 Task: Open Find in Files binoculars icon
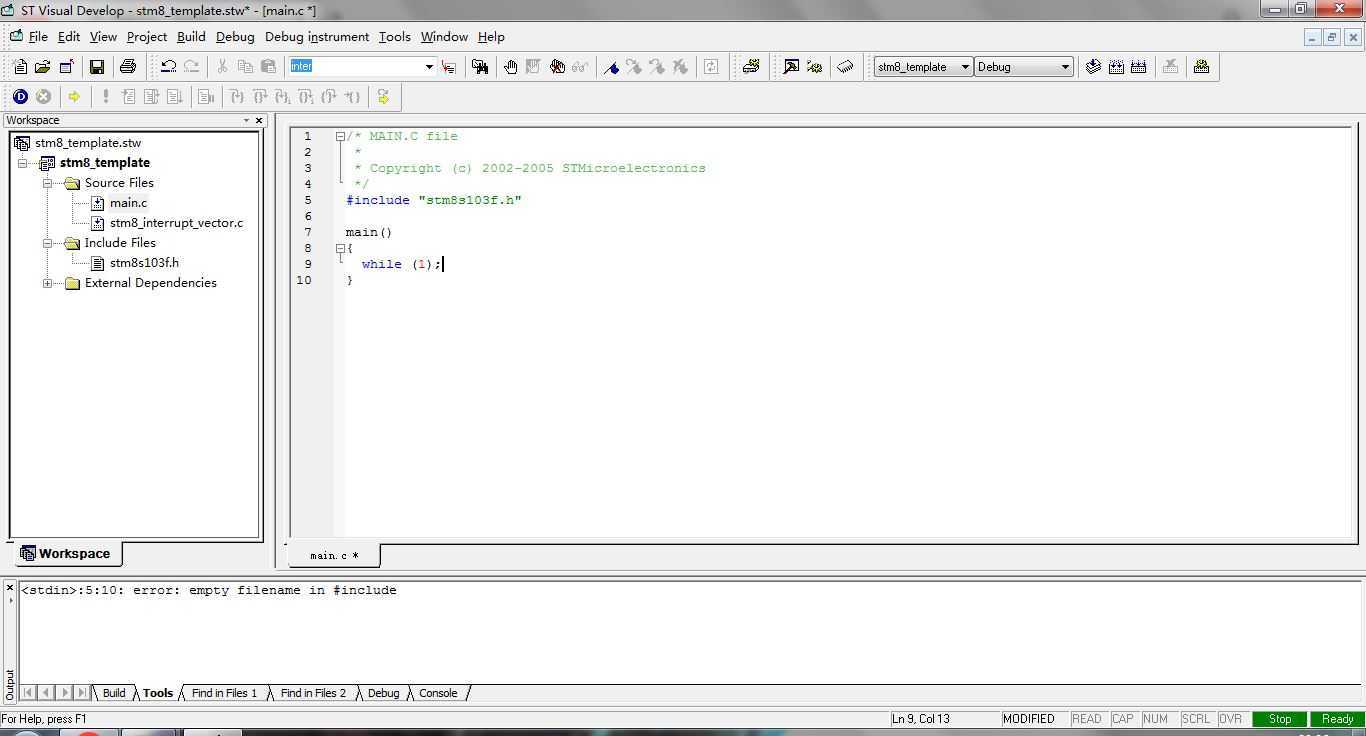coord(480,67)
